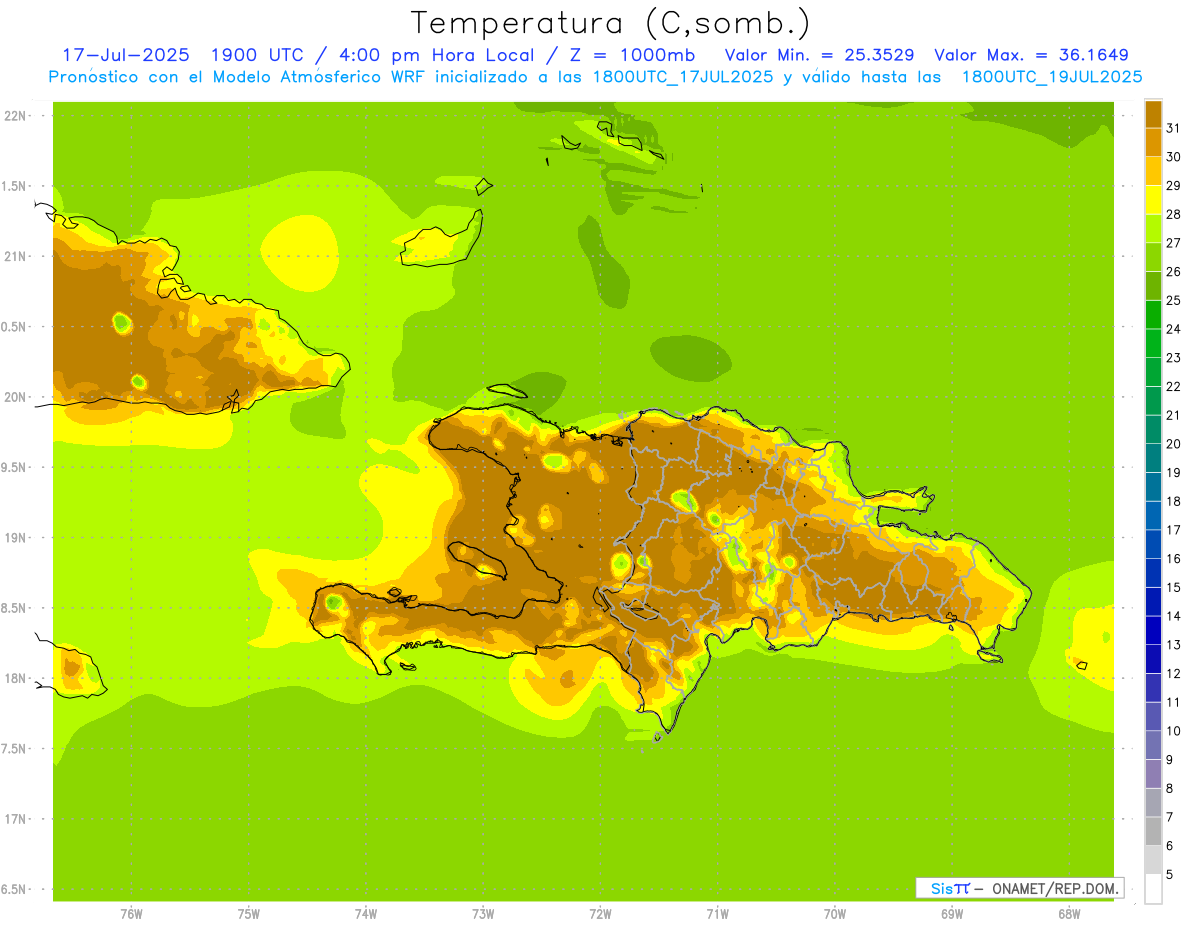Image resolution: width=1200 pixels, height=927 pixels.
Task: Pick the legend color between 25 and 26
Action: pos(1153,286)
